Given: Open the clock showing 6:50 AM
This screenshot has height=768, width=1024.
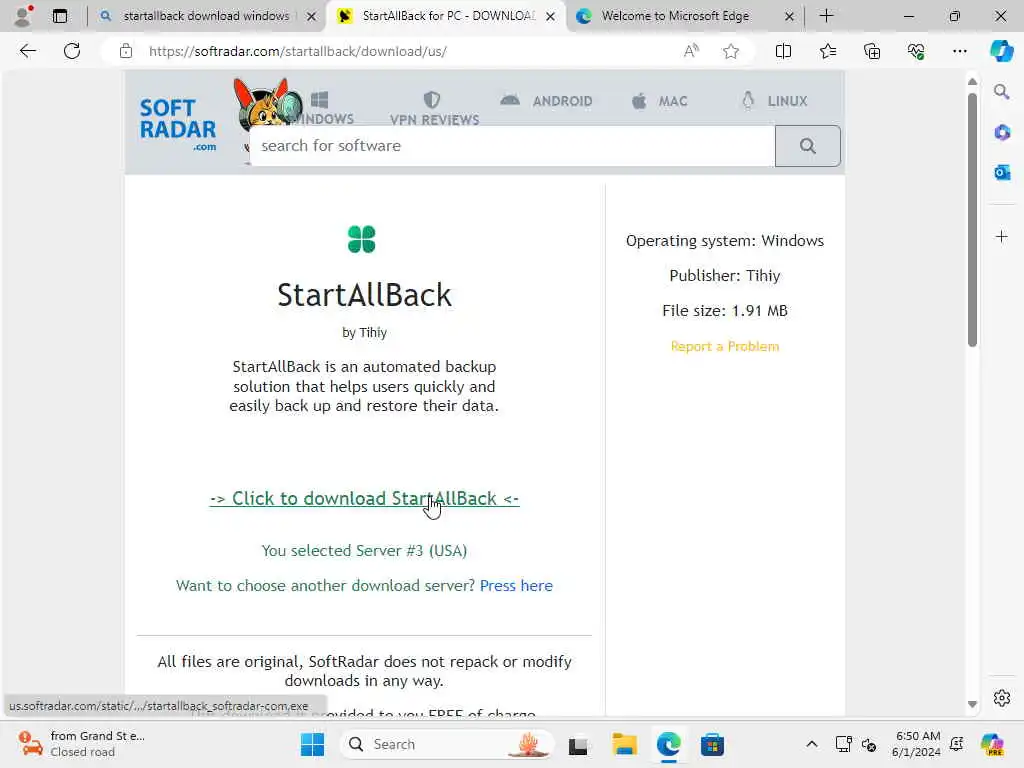Looking at the screenshot, I should pos(917,744).
